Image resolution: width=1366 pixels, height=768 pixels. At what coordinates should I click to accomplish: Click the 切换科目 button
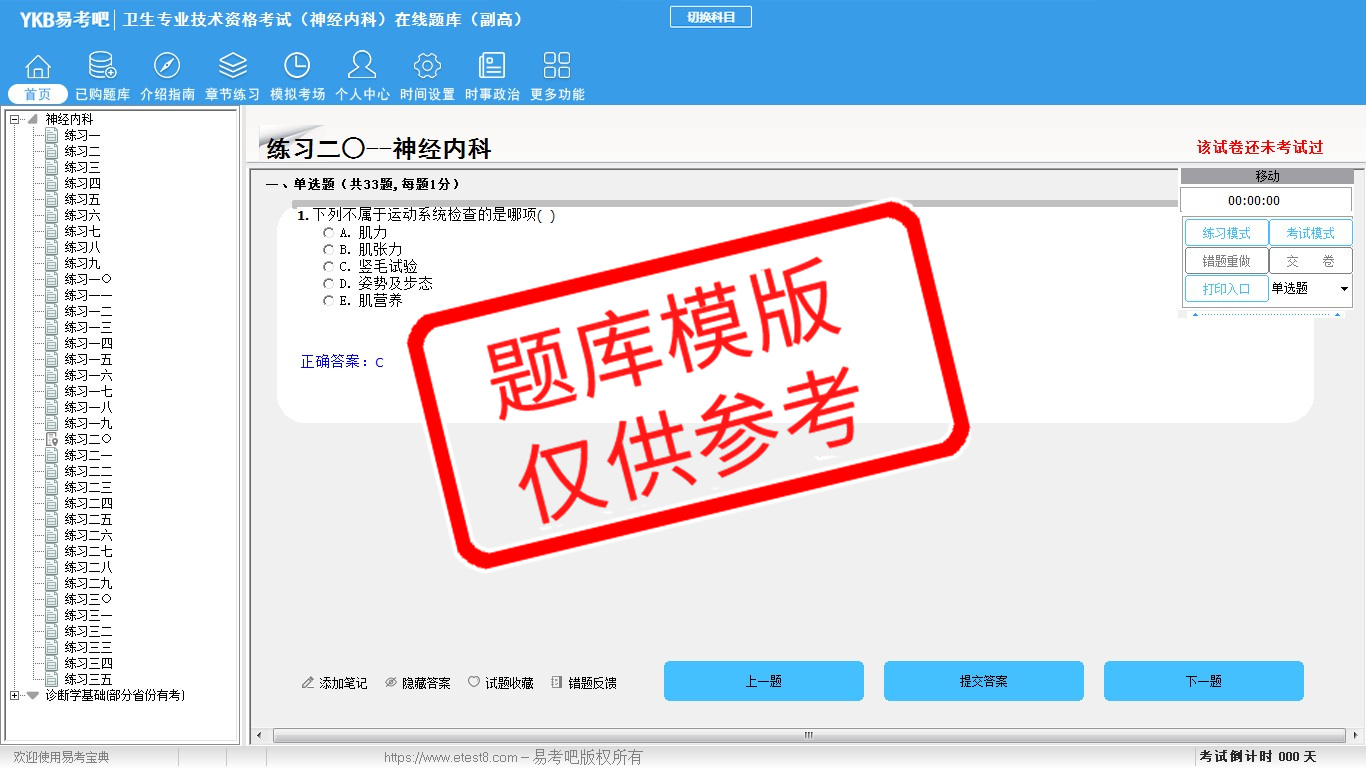(x=710, y=17)
